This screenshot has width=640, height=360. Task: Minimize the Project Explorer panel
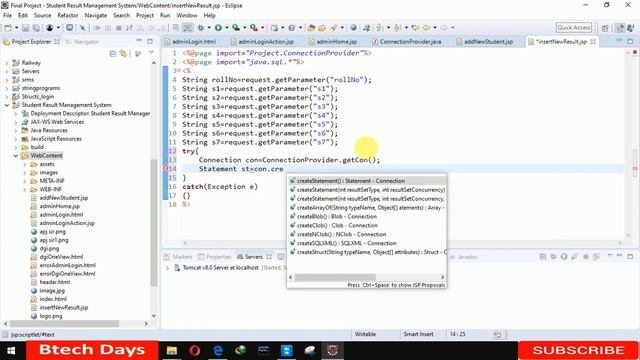click(139, 41)
